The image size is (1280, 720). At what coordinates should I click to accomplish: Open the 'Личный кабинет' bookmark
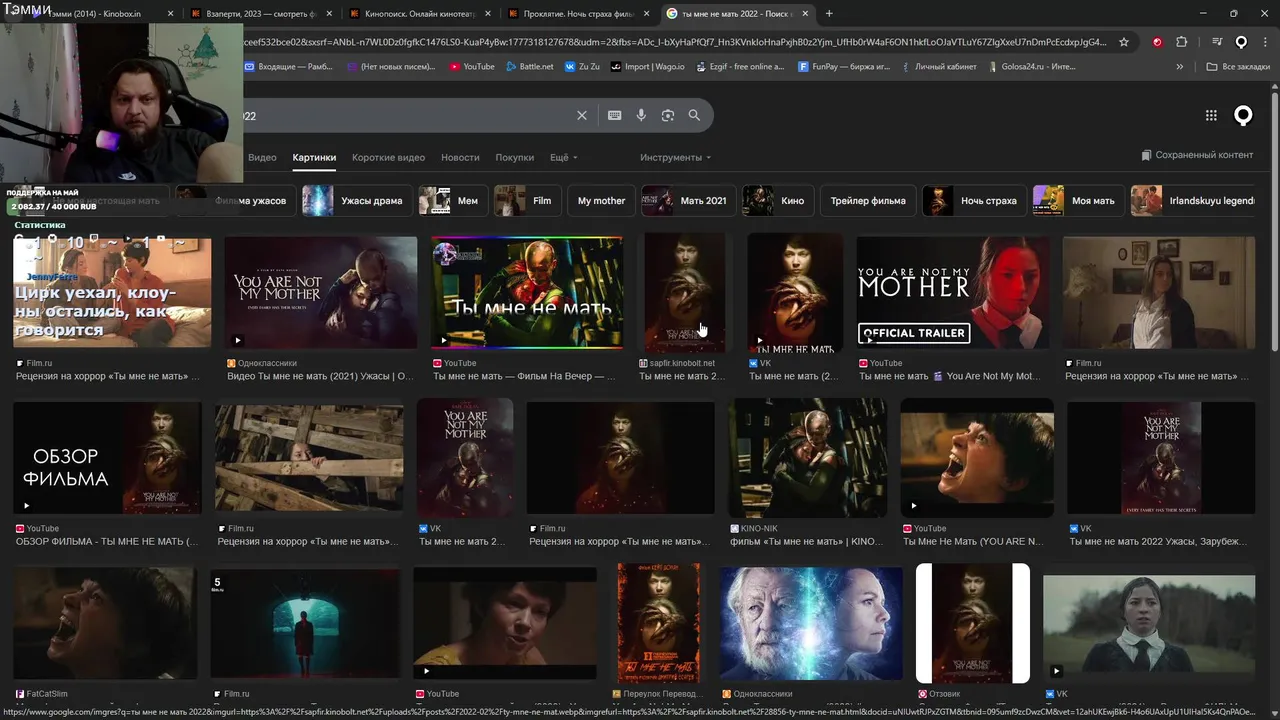point(938,67)
